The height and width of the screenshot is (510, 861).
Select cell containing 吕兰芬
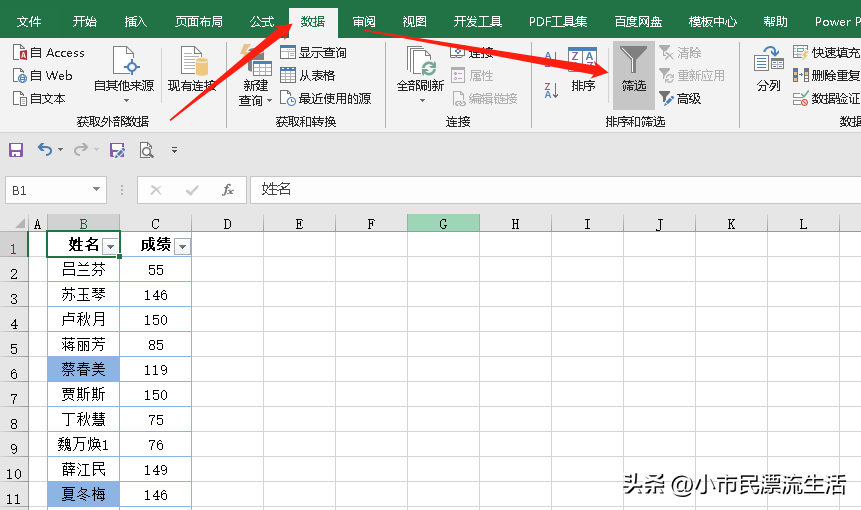coord(83,269)
